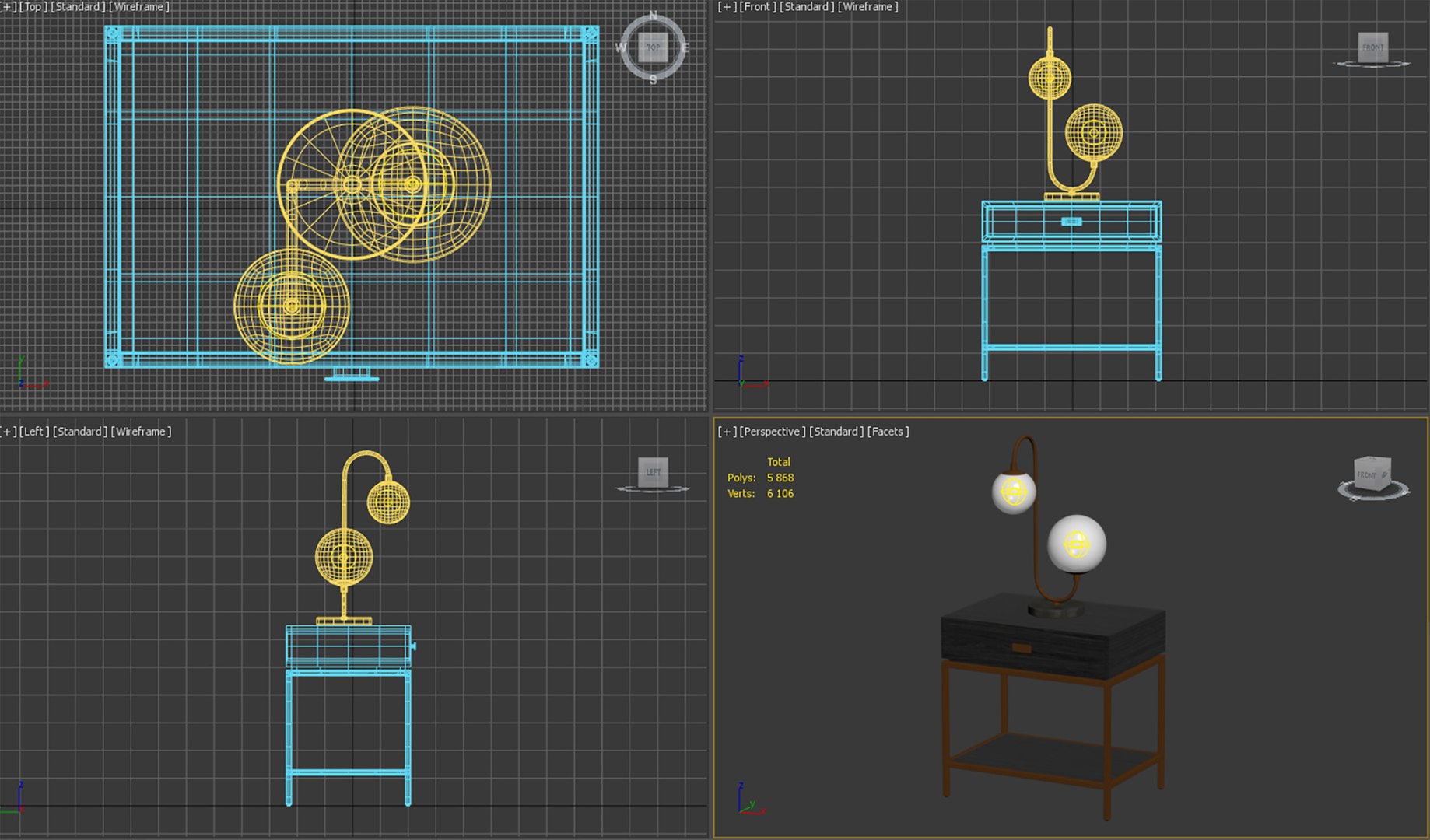Image resolution: width=1430 pixels, height=840 pixels.
Task: Click the Left viewport ViewCube icon
Action: [x=653, y=472]
